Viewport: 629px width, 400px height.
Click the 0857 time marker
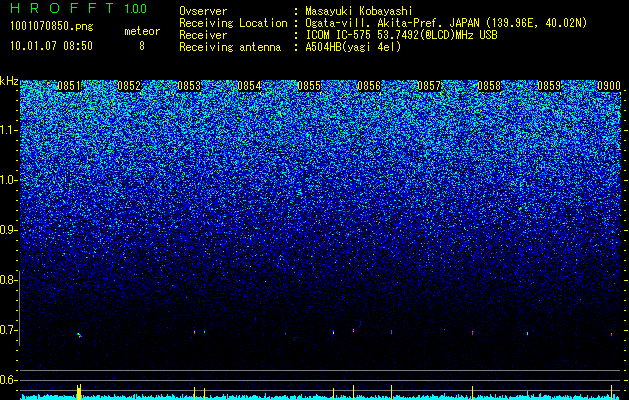(429, 86)
